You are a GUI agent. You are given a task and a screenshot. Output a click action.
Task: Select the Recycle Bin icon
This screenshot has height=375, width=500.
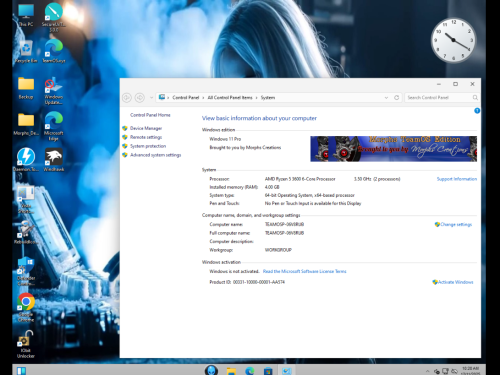pyautogui.click(x=26, y=52)
